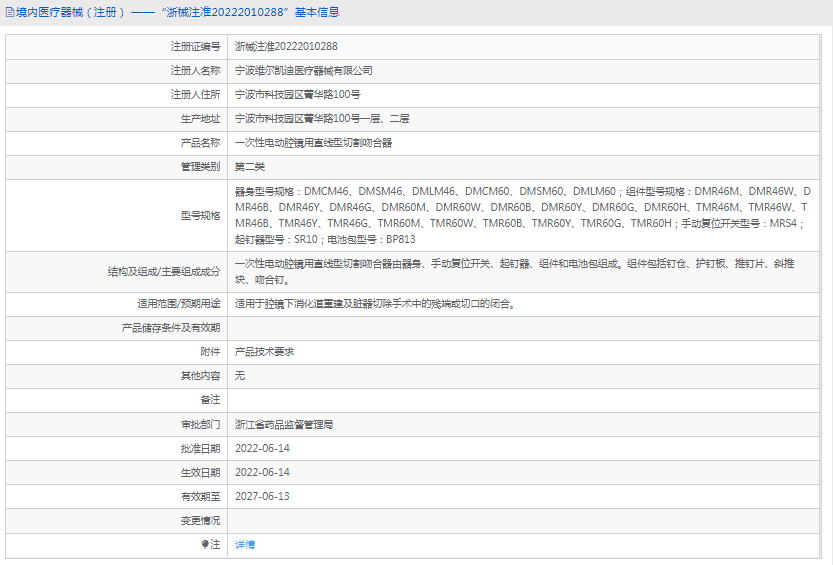Screen dimensions: 833x565
Task: Click the model specification text starting 器身型号规格
Action: 523,215
